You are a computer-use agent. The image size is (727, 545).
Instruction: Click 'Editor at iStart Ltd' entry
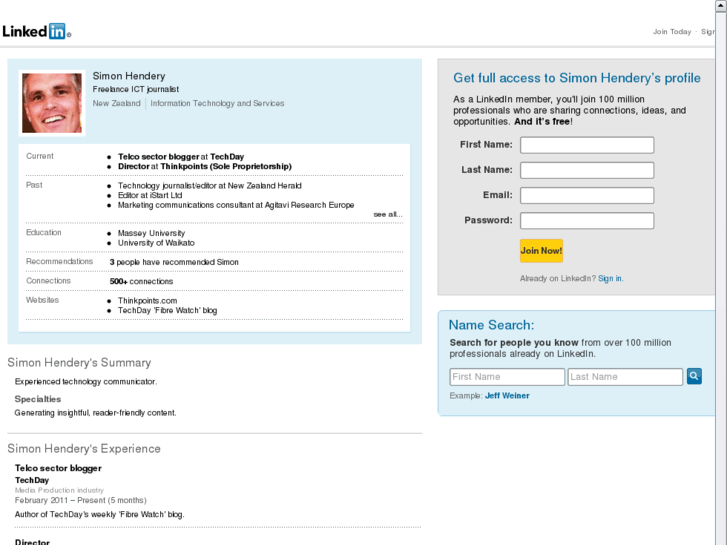(x=150, y=195)
